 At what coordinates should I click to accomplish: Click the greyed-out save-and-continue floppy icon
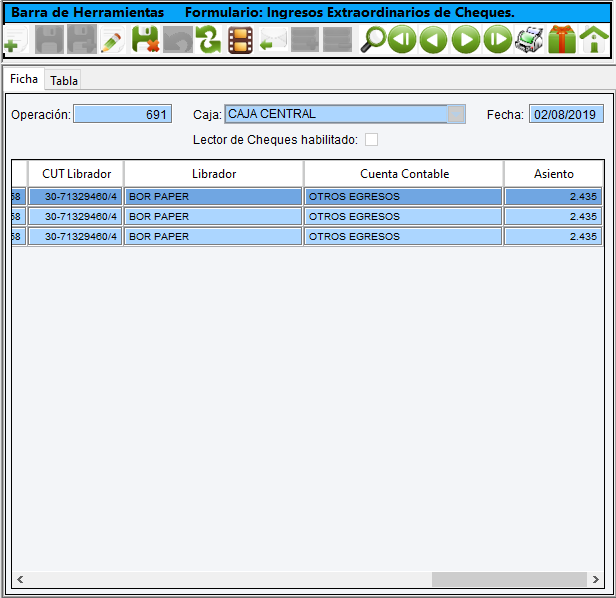(x=82, y=40)
